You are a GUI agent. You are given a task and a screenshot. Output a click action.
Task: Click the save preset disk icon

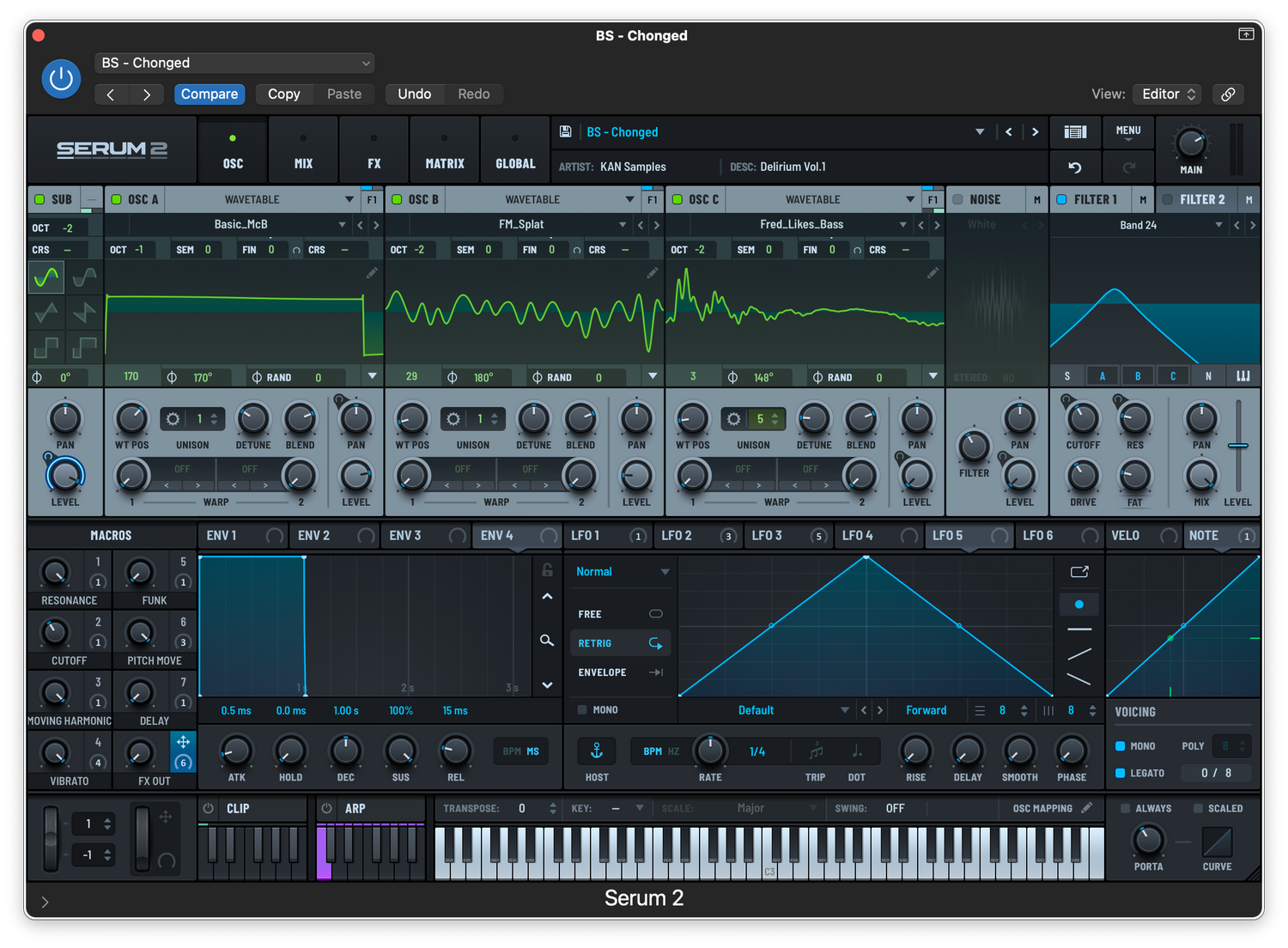(x=565, y=131)
